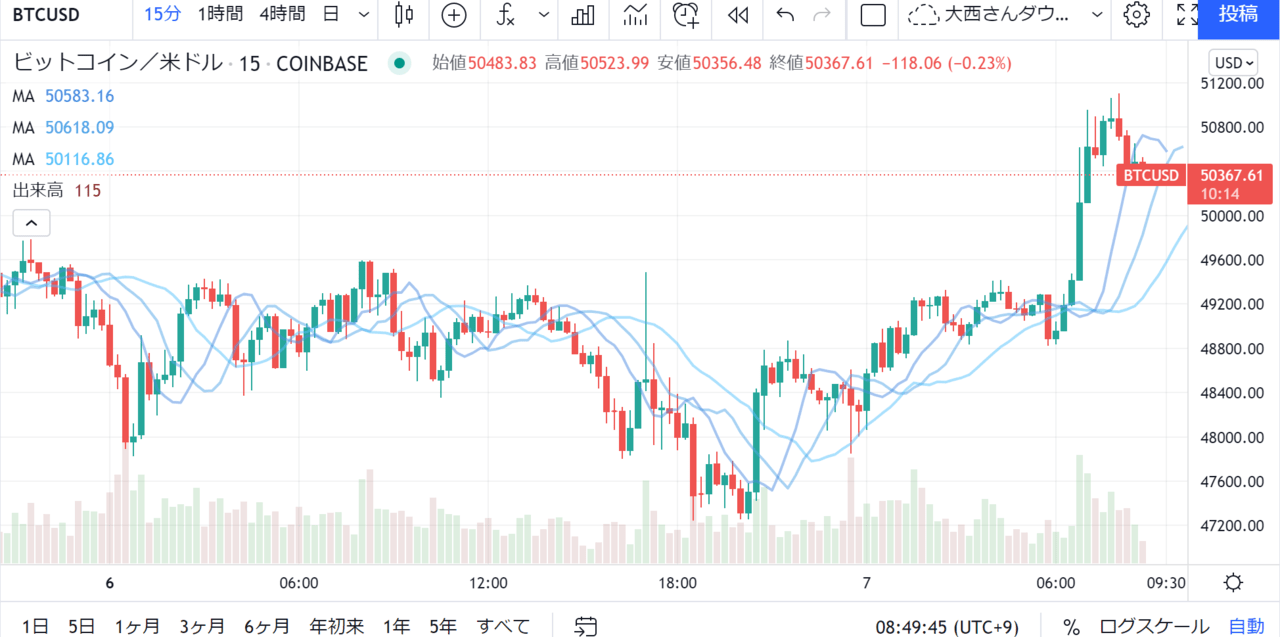Open the fx indicators menu

507,15
